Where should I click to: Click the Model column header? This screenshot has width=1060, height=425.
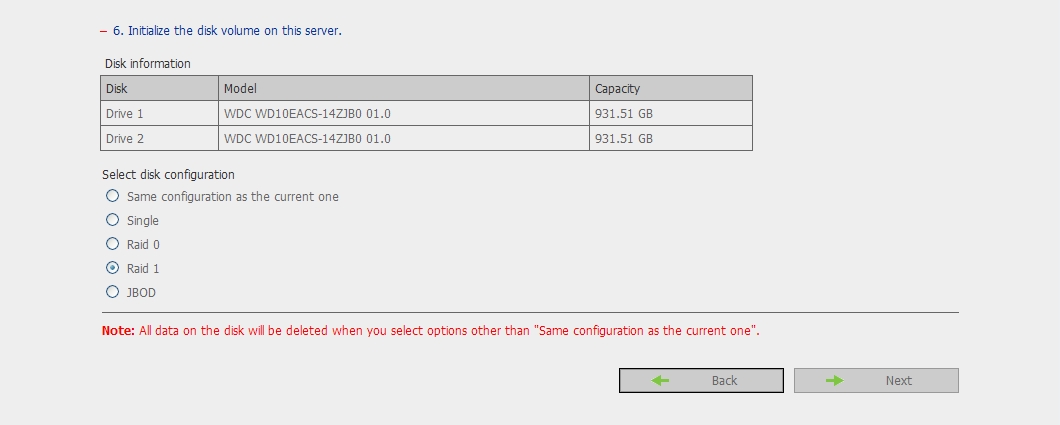click(x=404, y=89)
